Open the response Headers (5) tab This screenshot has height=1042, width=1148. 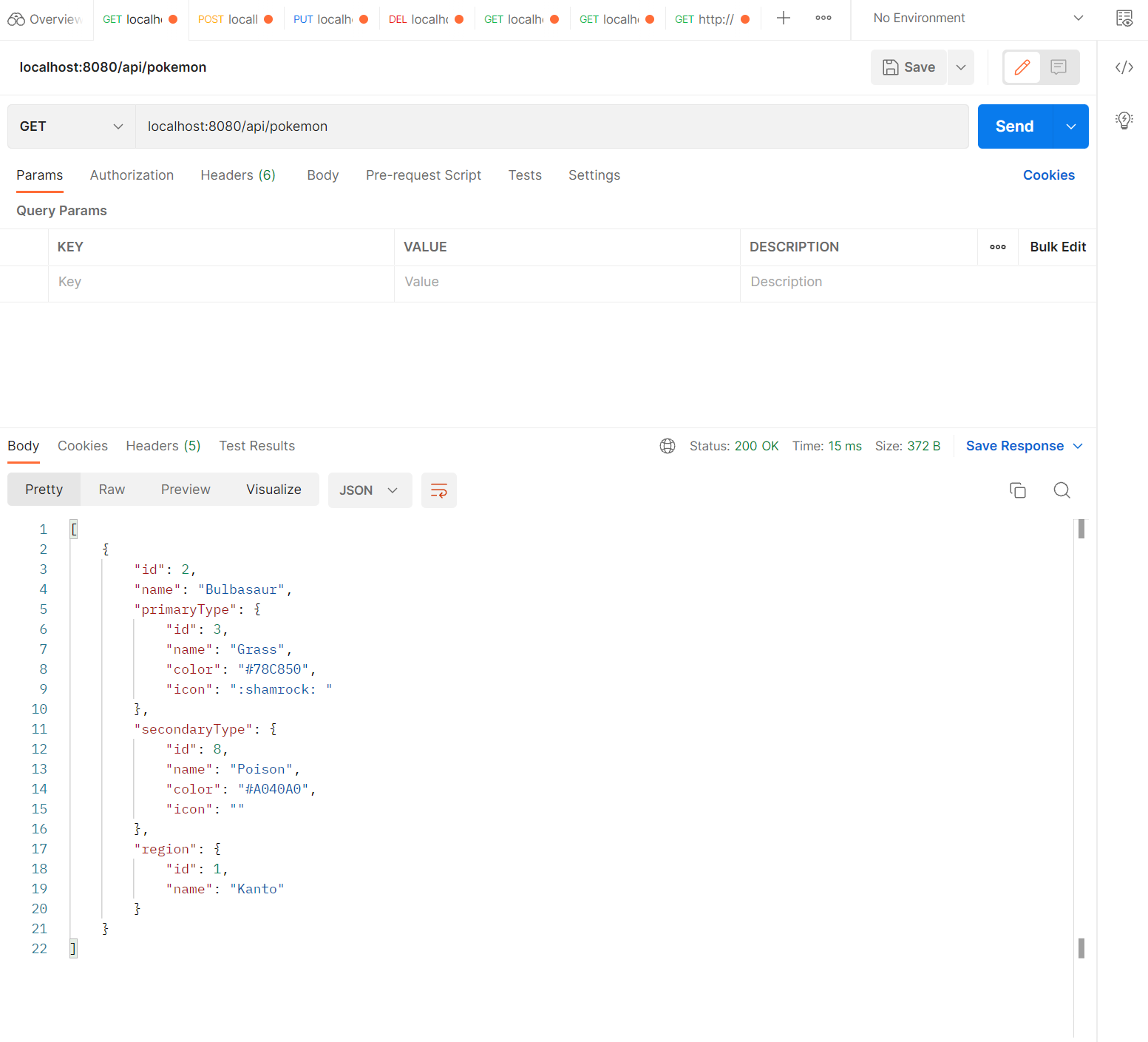[163, 446]
